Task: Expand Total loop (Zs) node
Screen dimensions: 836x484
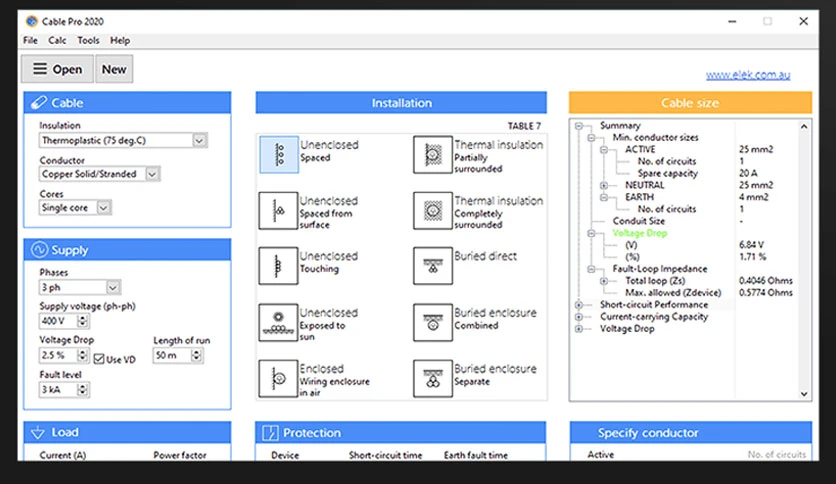Action: [604, 281]
